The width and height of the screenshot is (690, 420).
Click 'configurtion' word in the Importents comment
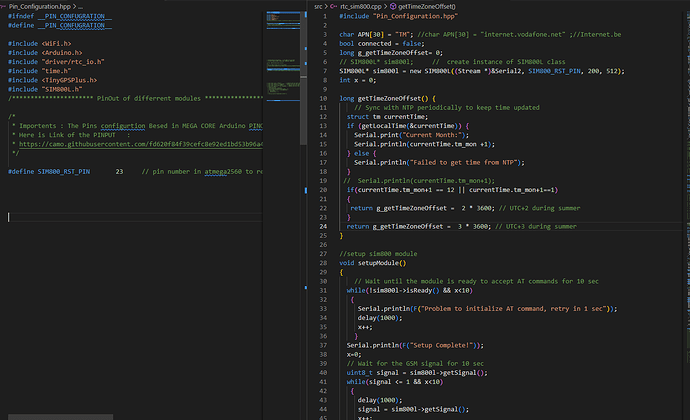pyautogui.click(x=123, y=126)
